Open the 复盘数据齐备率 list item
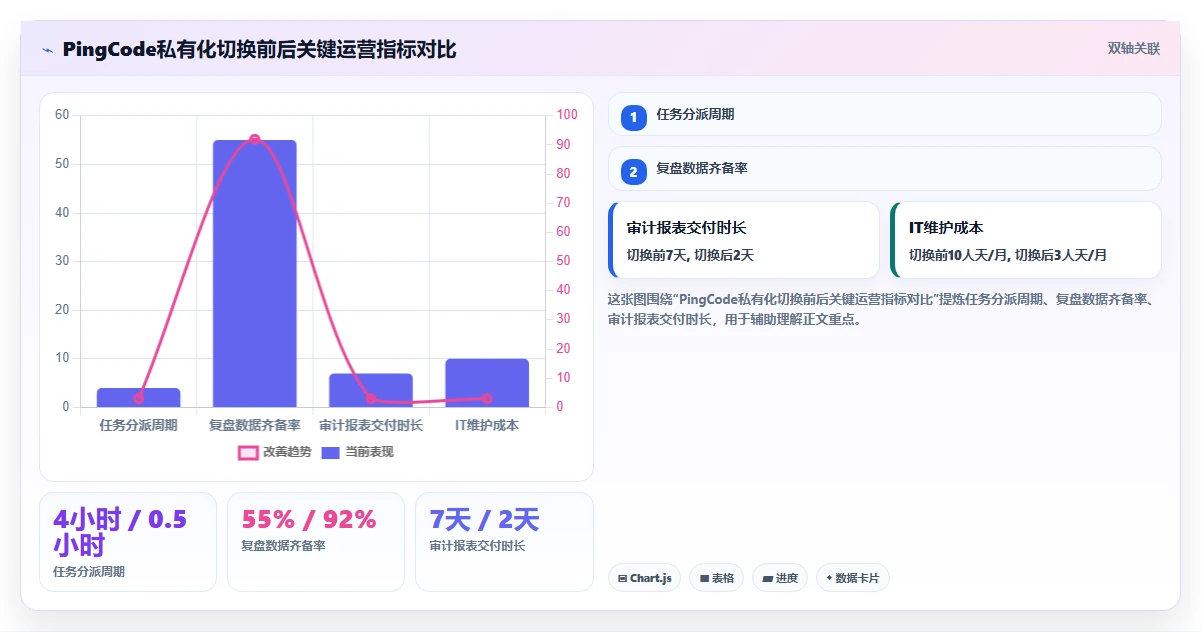The height and width of the screenshot is (632, 1201). click(884, 168)
